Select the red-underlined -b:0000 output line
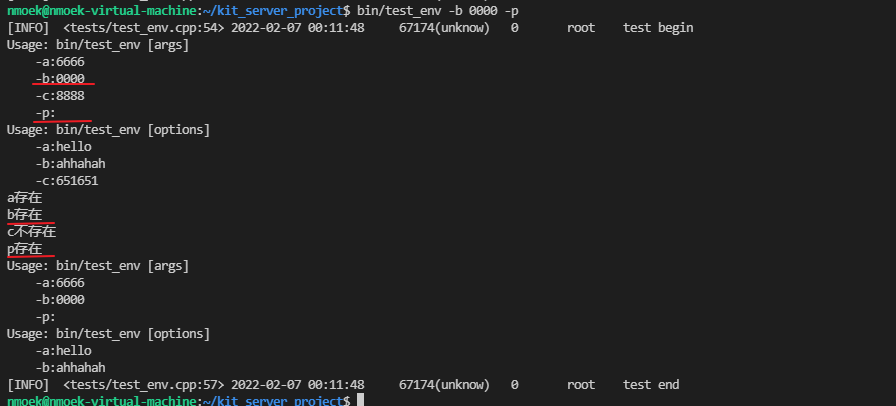This screenshot has width=896, height=406. pos(60,78)
